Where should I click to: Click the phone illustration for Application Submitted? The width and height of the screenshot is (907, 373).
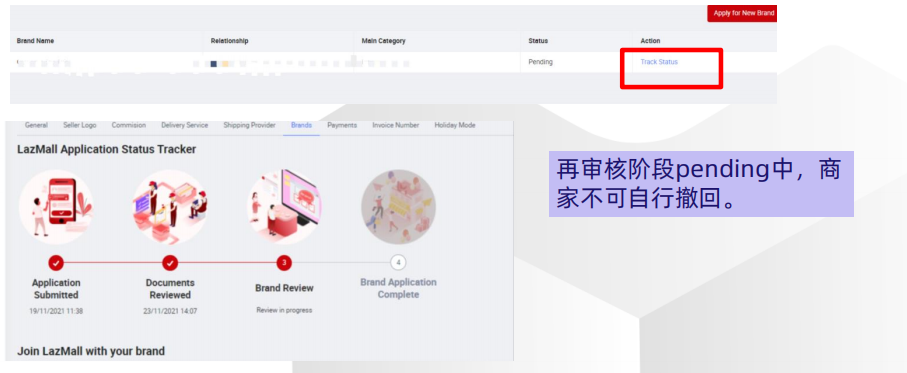pos(56,207)
